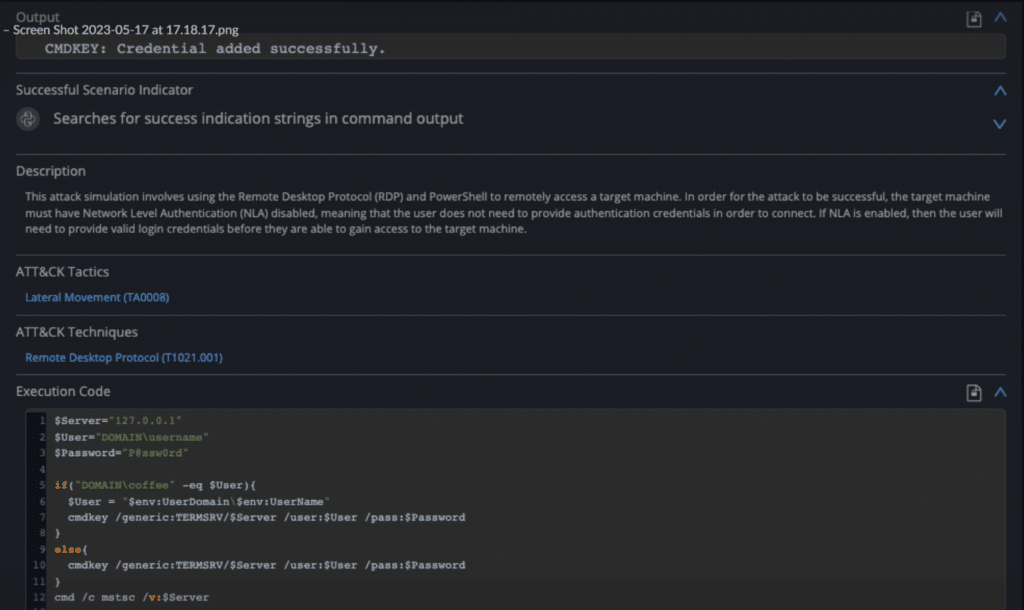Click the ATT&CK Techniques heading
1024x610 pixels.
[x=77, y=332]
